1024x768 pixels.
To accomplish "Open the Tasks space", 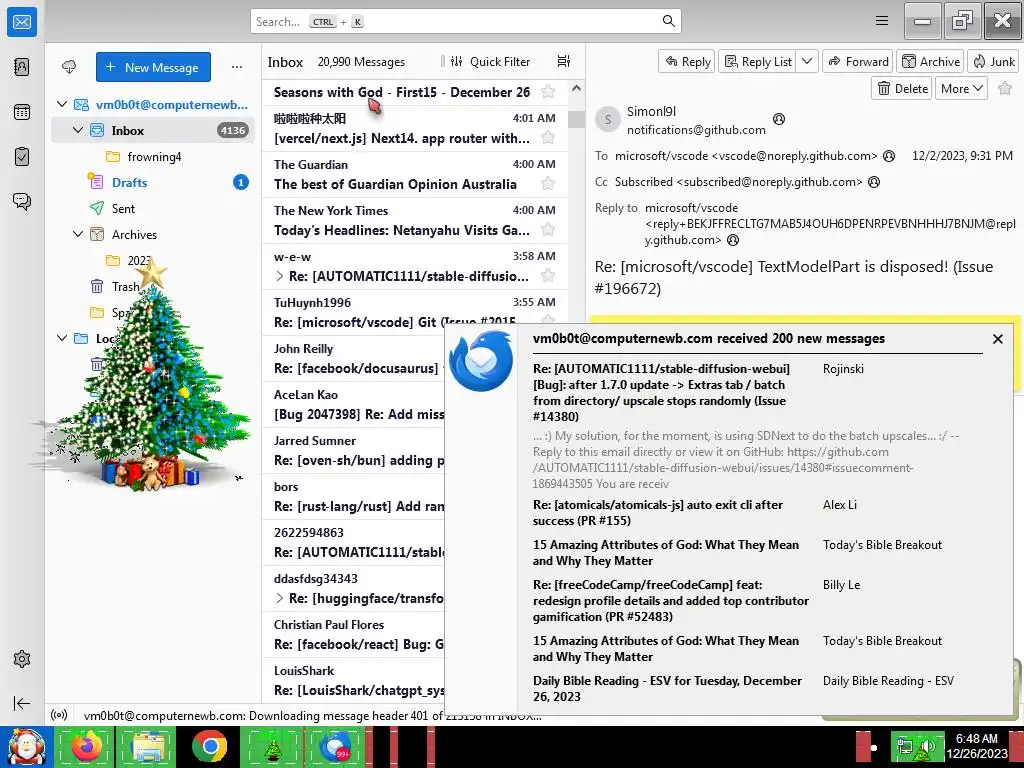I will 22,157.
